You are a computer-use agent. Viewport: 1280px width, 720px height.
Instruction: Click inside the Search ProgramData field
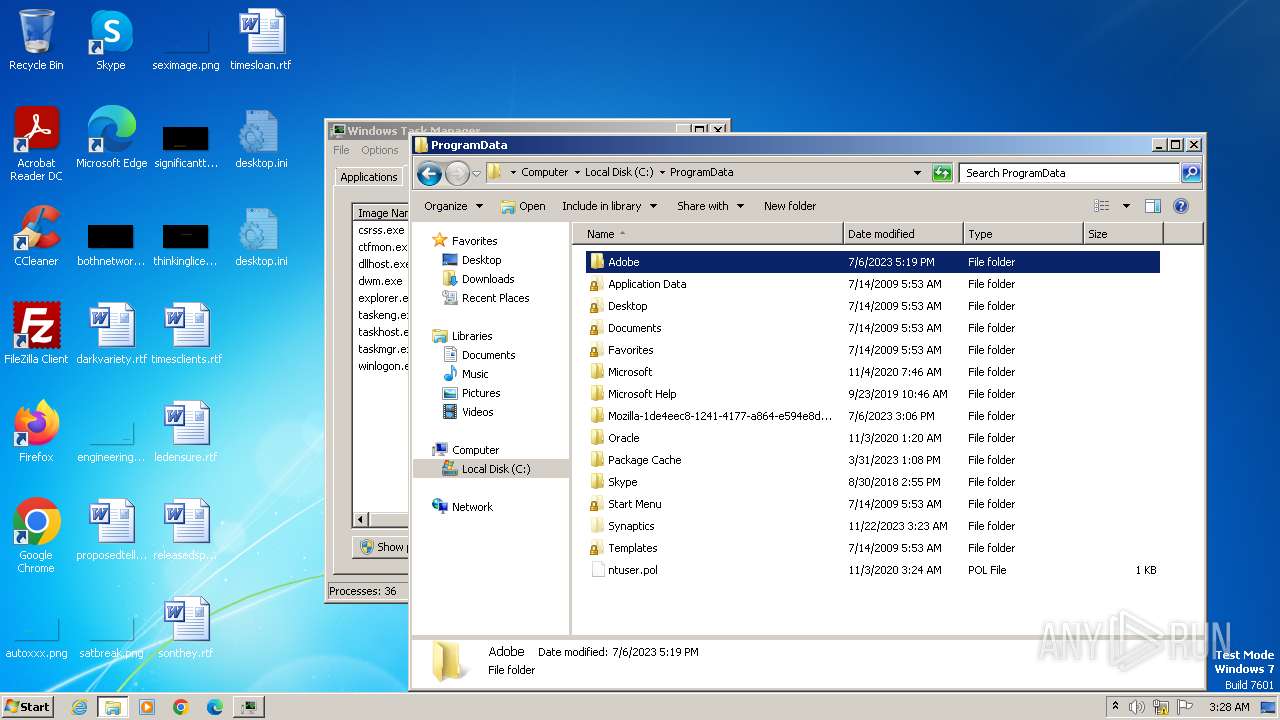tap(1069, 173)
